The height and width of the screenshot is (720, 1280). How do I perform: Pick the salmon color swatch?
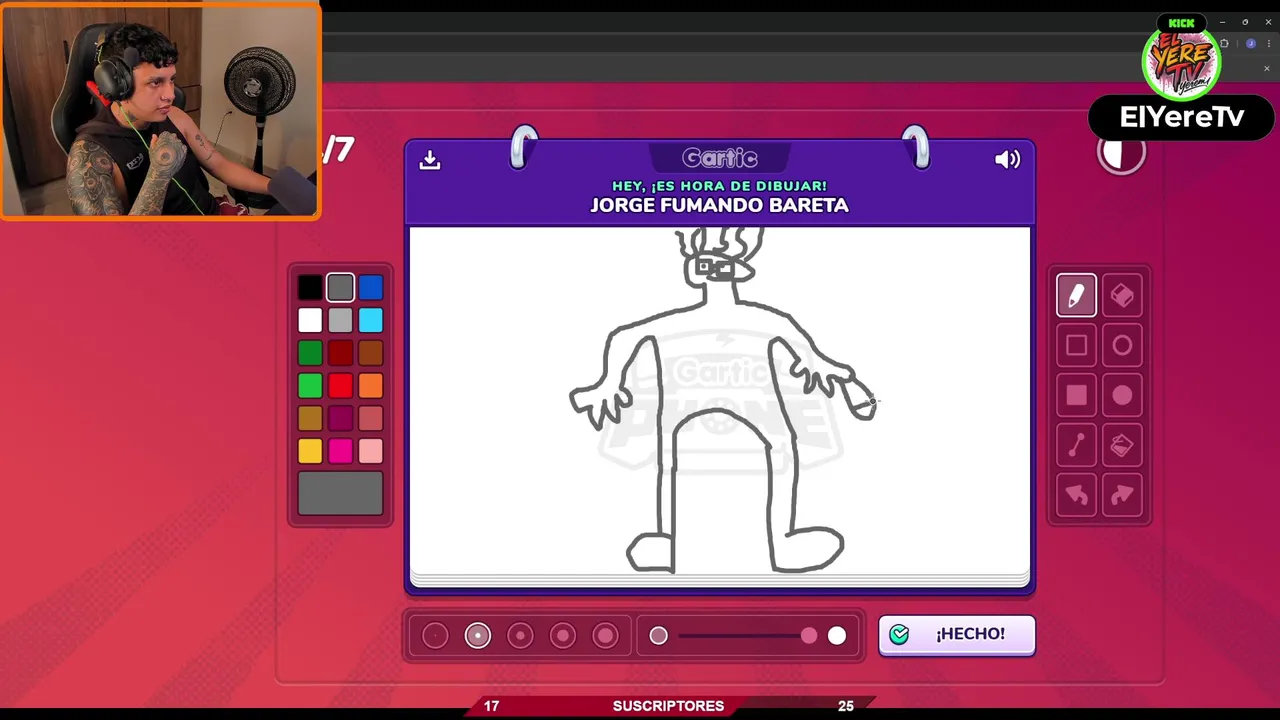(x=371, y=419)
